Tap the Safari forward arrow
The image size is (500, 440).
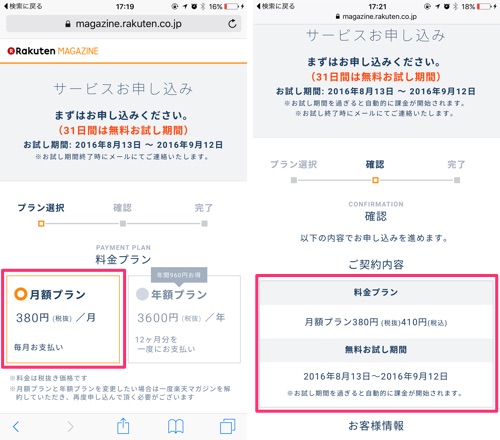click(70, 426)
